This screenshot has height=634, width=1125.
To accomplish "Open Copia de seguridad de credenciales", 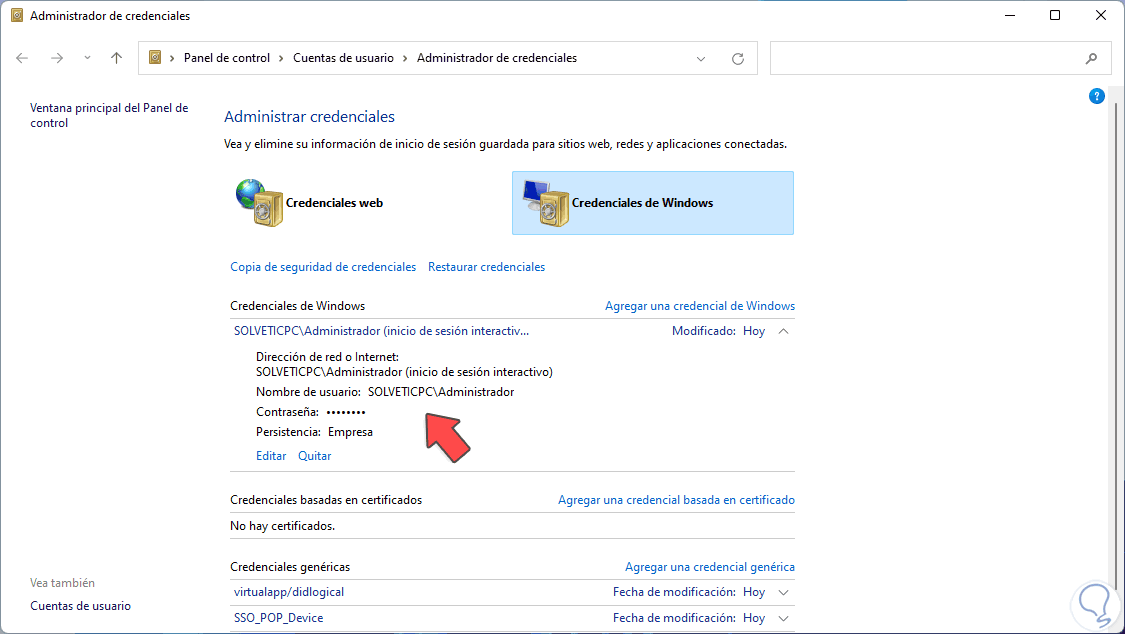I will click(x=323, y=267).
